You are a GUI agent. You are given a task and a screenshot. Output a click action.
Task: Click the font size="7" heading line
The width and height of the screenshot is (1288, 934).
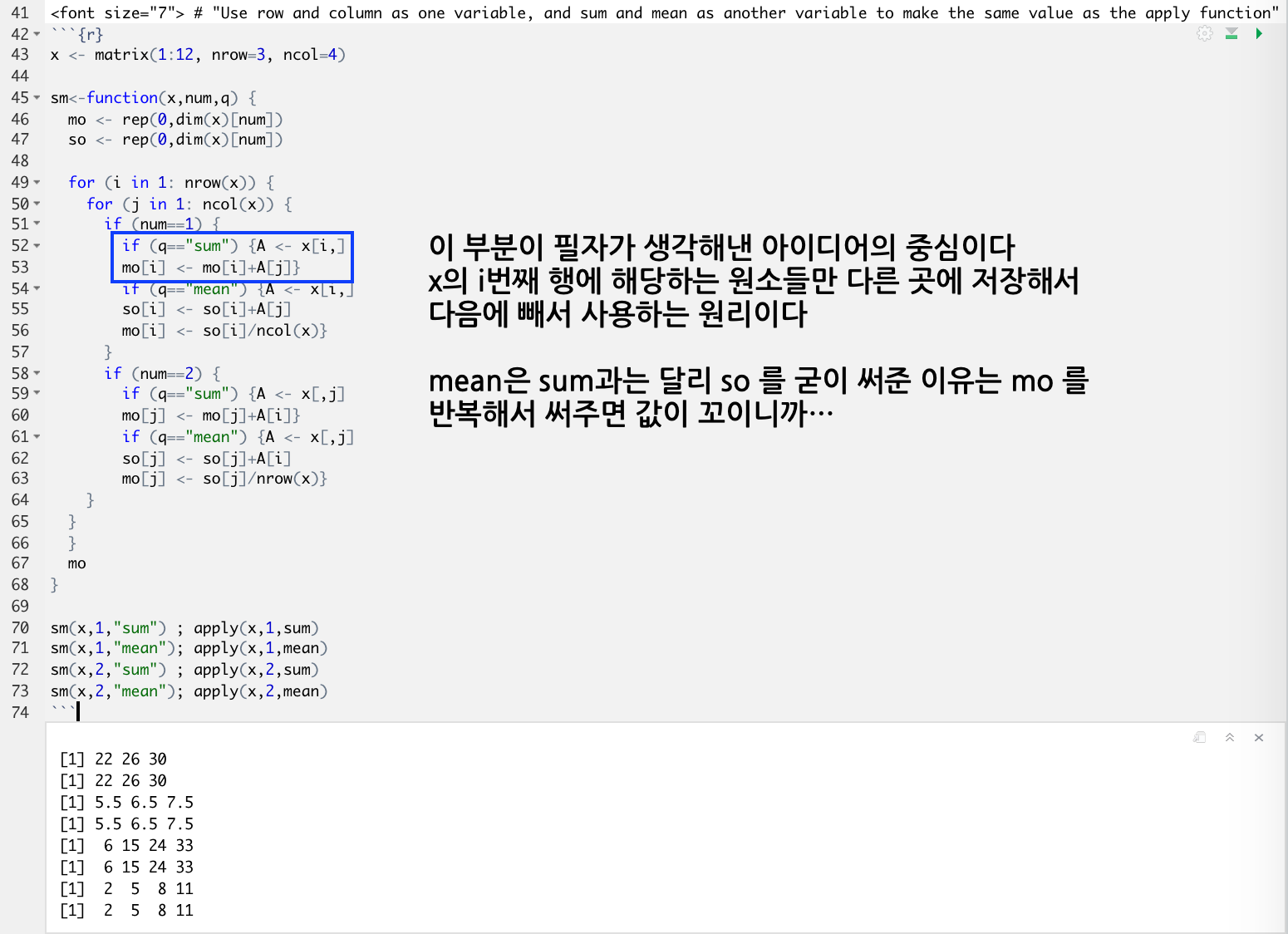tap(665, 13)
